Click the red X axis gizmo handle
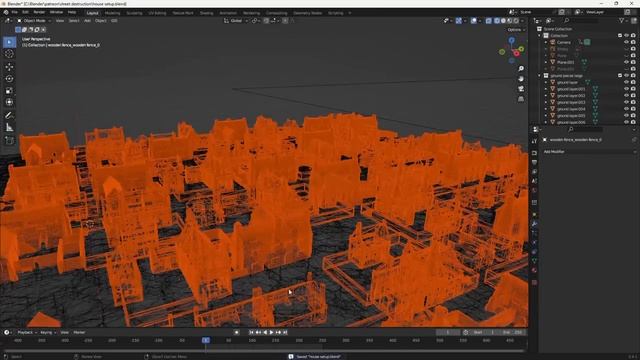The image size is (640, 360). point(517,53)
